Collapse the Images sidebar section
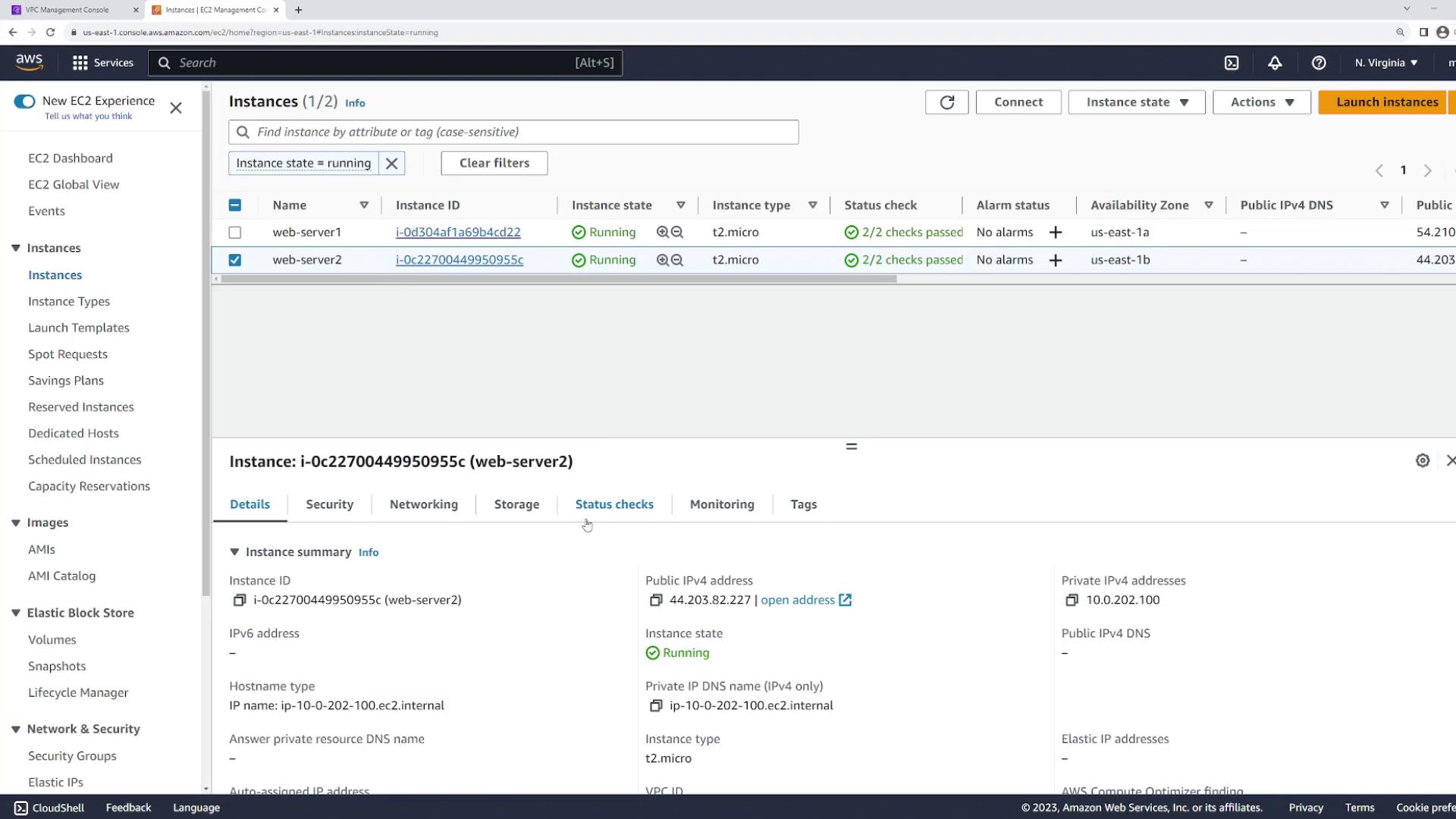Image resolution: width=1456 pixels, height=819 pixels. tap(15, 522)
